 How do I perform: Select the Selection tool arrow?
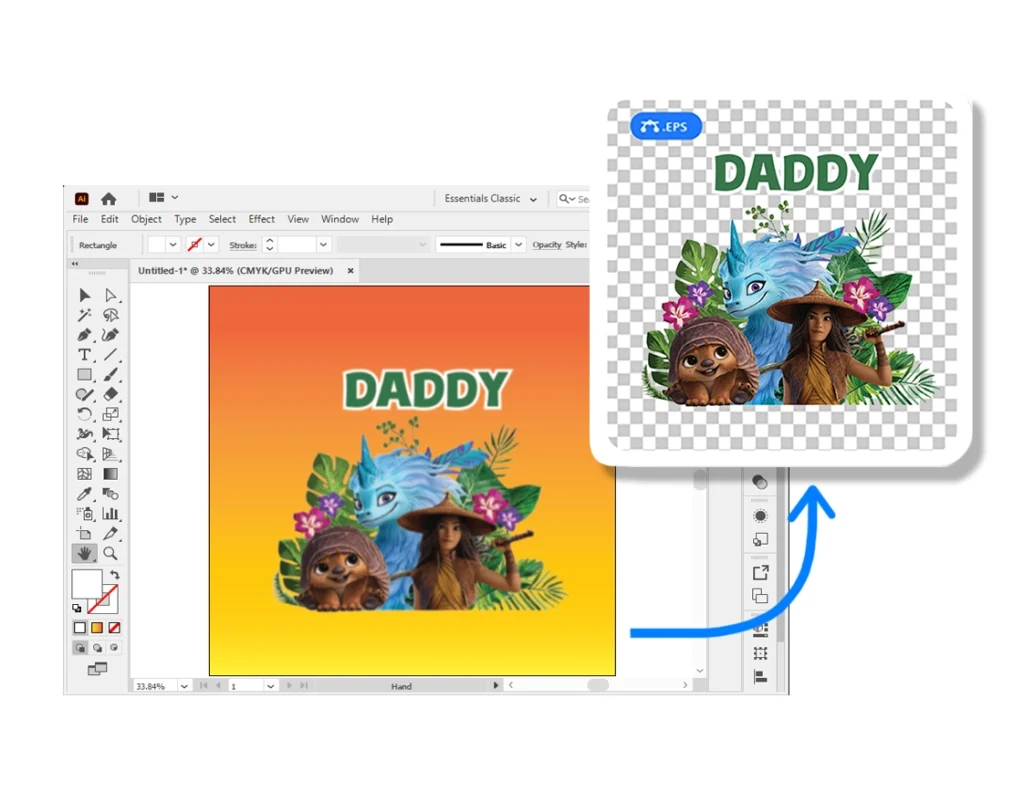point(85,295)
